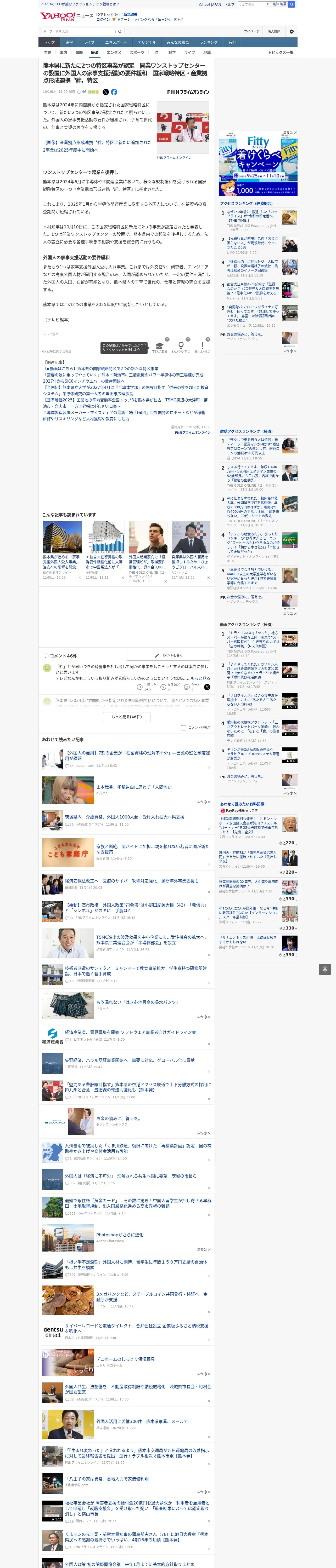Image resolution: width=336 pixels, height=1568 pixels.
Task: Click the マイページ link
Action: point(252,32)
